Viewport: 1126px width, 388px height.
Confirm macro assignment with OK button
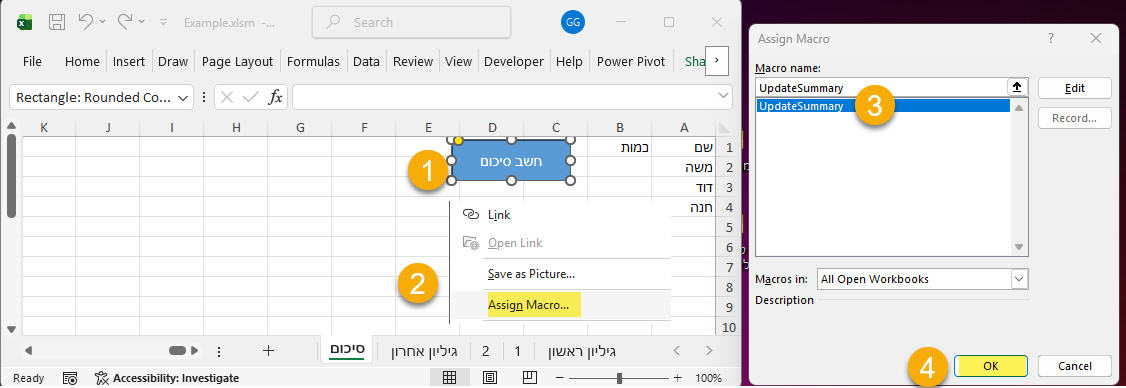pos(990,366)
